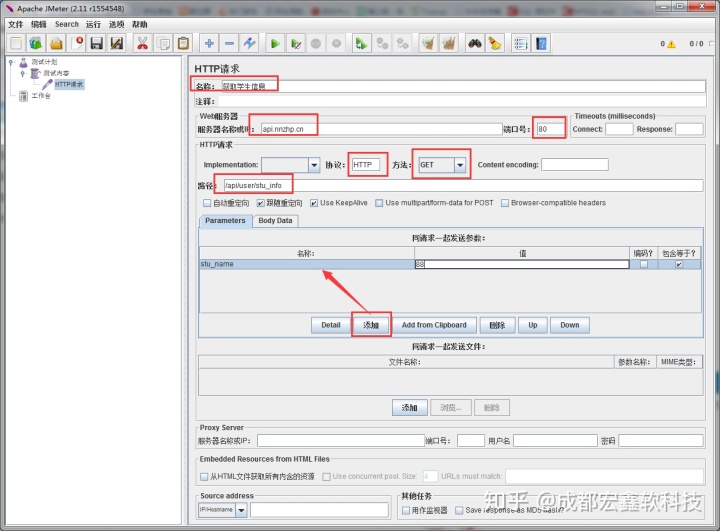Screen dimensions: 720x531
Task: Open the Function Helper dialog icon
Action: coord(520,44)
